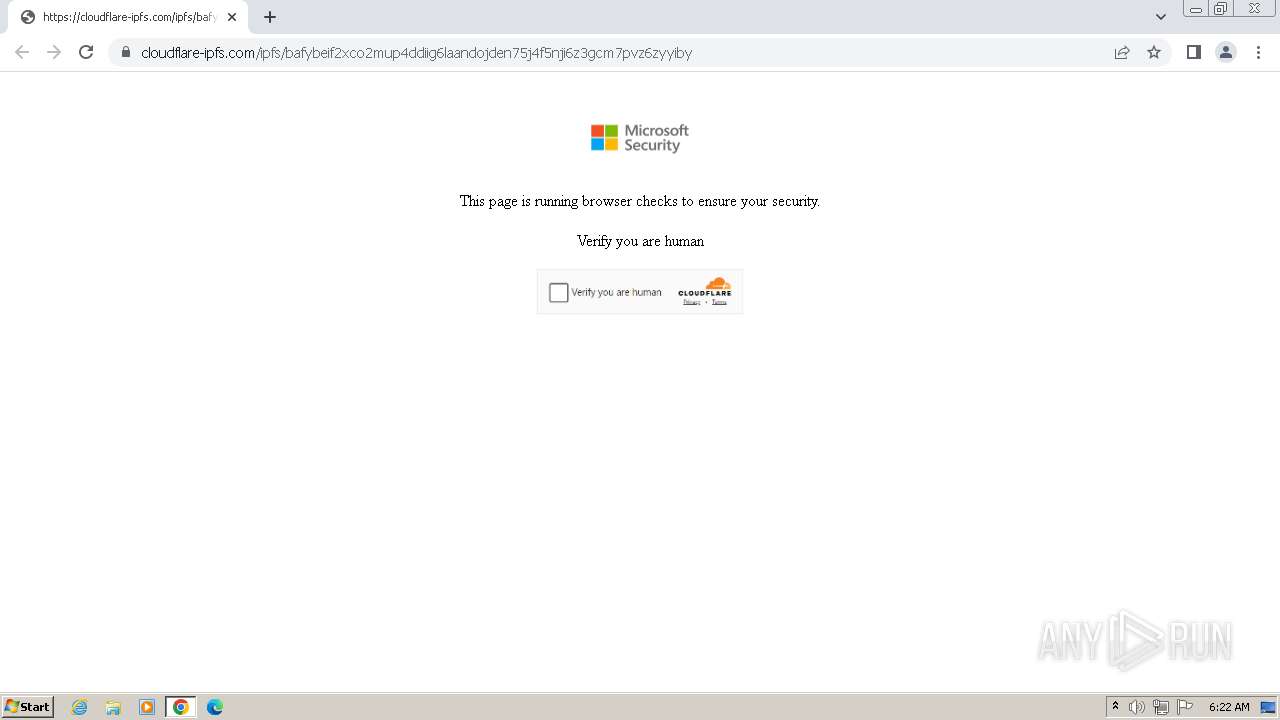Open the network status icon
The image size is (1280, 720).
[x=1160, y=707]
